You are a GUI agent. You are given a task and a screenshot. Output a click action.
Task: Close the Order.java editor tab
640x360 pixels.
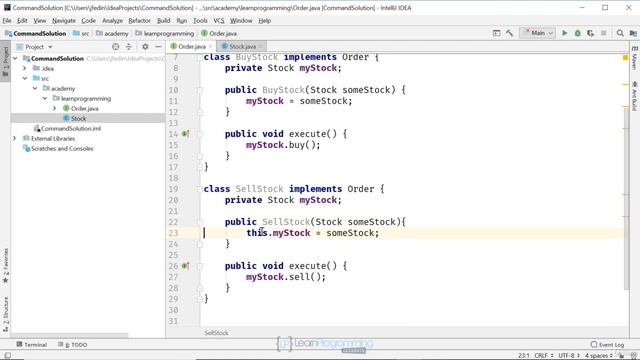(x=211, y=47)
